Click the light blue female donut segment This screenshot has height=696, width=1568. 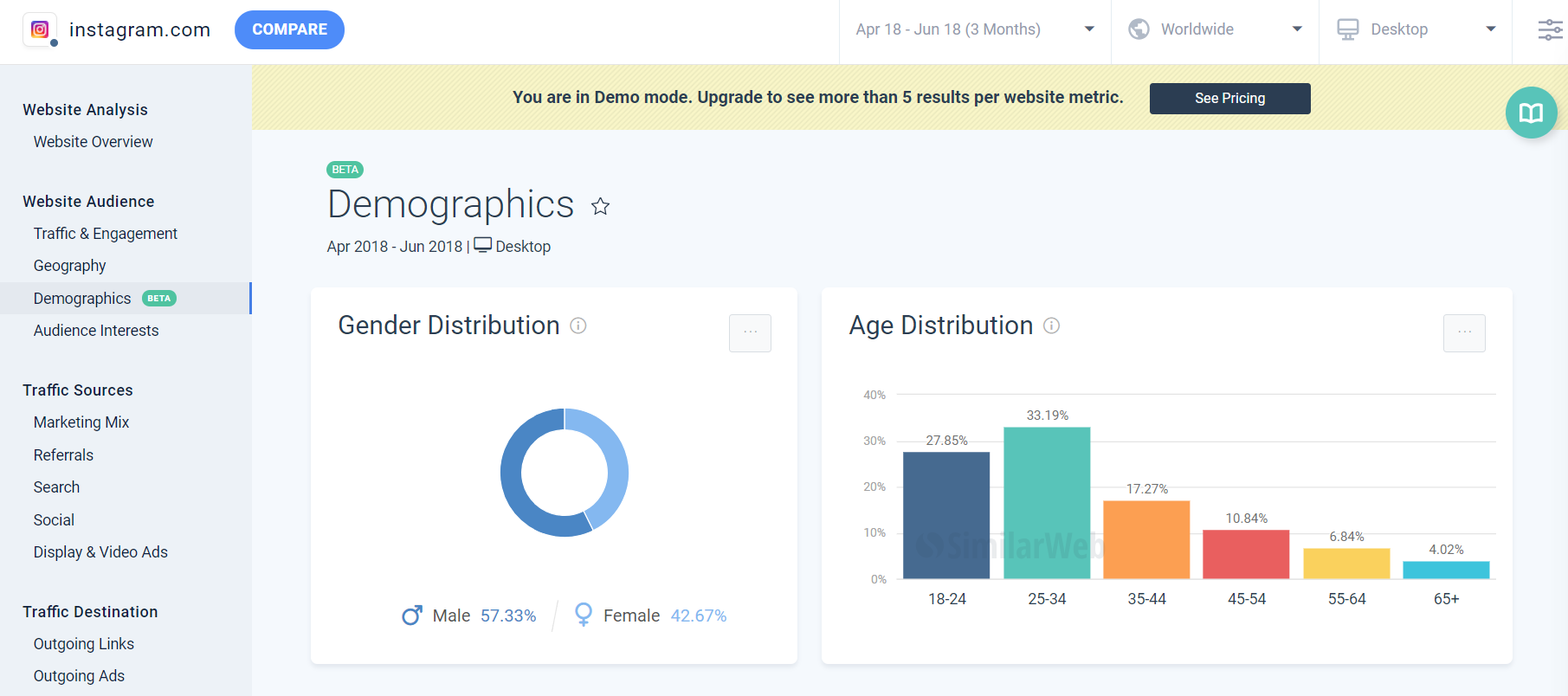tap(616, 463)
